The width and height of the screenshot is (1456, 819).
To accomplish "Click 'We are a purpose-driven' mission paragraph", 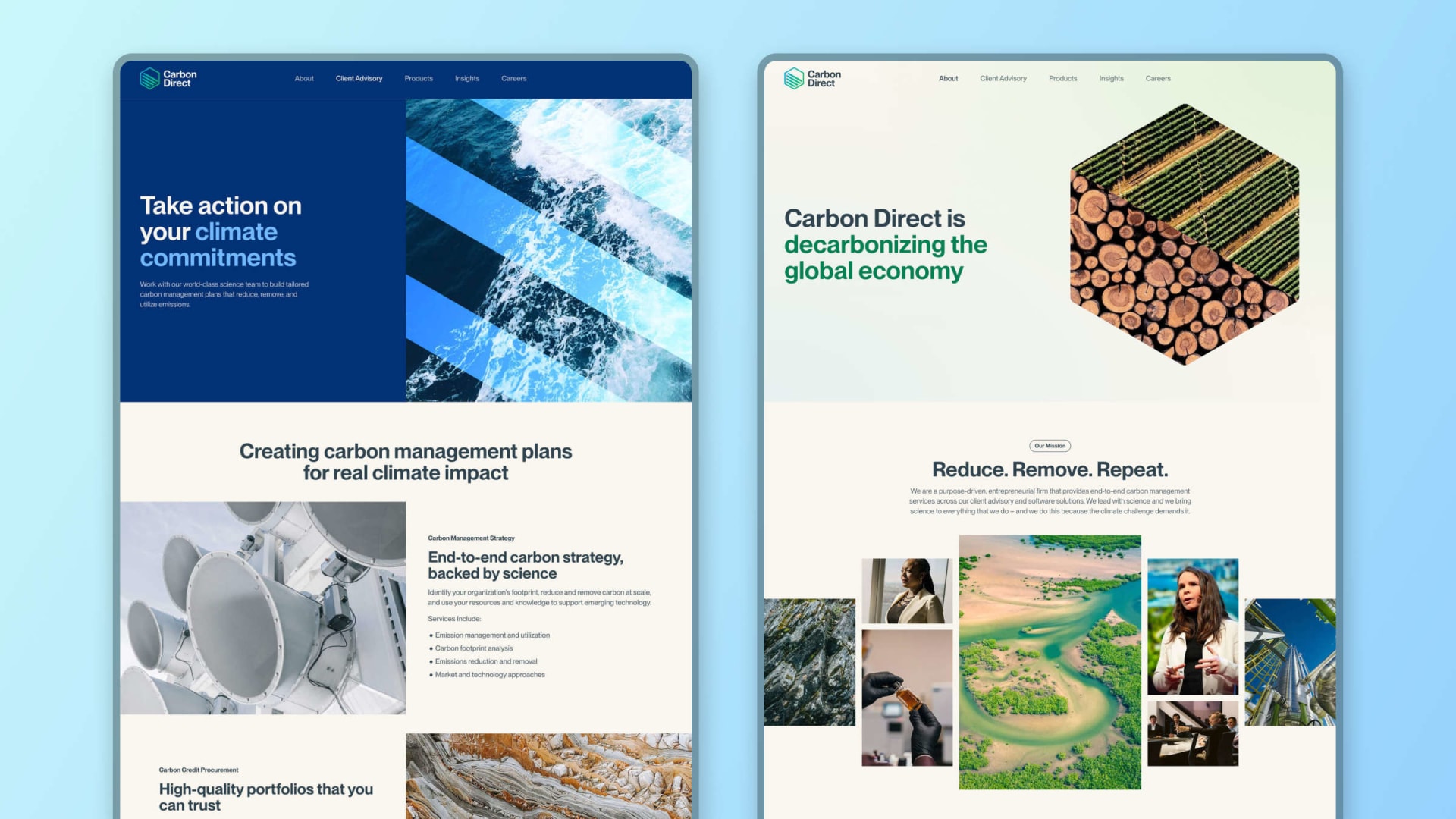I will [x=1050, y=501].
